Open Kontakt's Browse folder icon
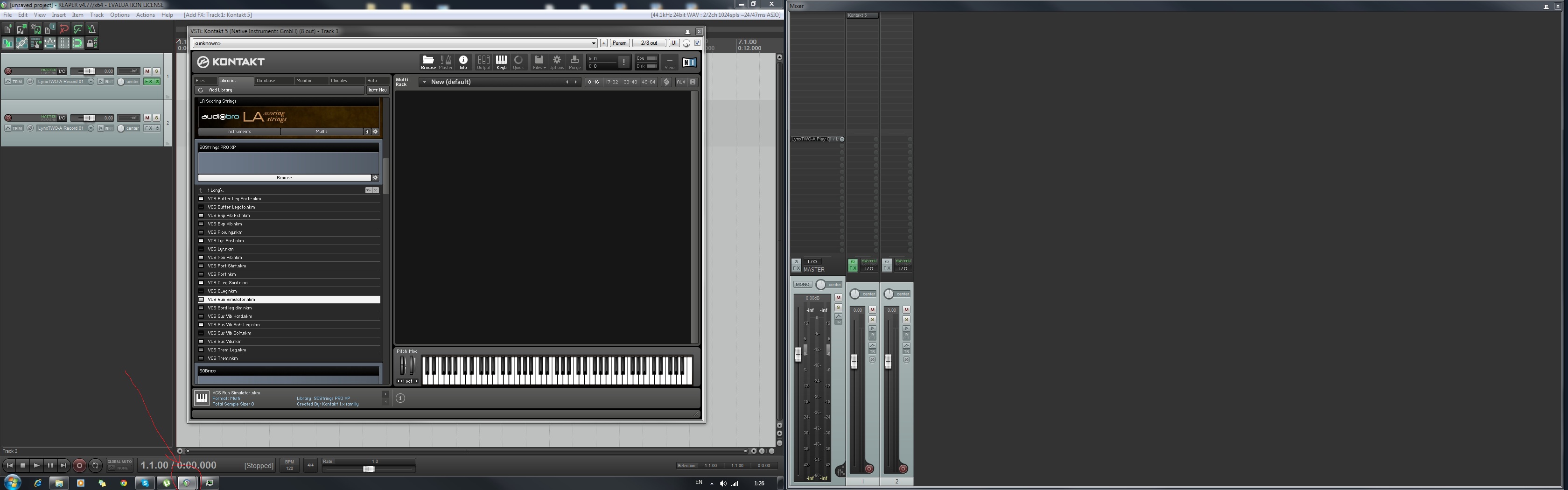 [428, 62]
